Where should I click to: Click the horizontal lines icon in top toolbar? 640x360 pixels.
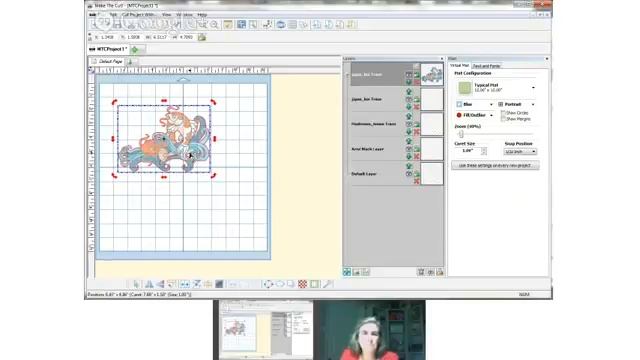pyautogui.click(x=292, y=25)
